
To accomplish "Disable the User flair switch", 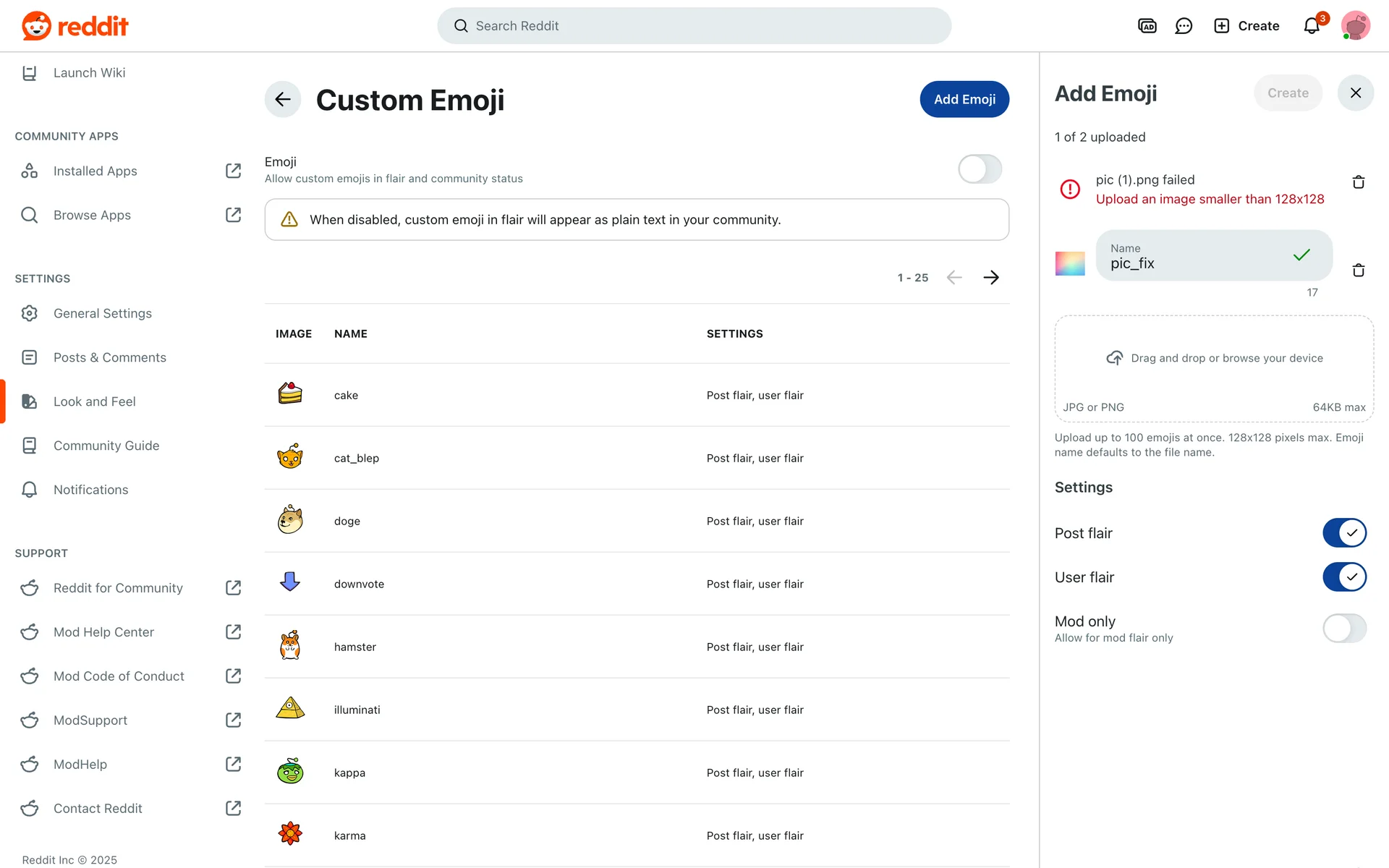I will (1344, 577).
